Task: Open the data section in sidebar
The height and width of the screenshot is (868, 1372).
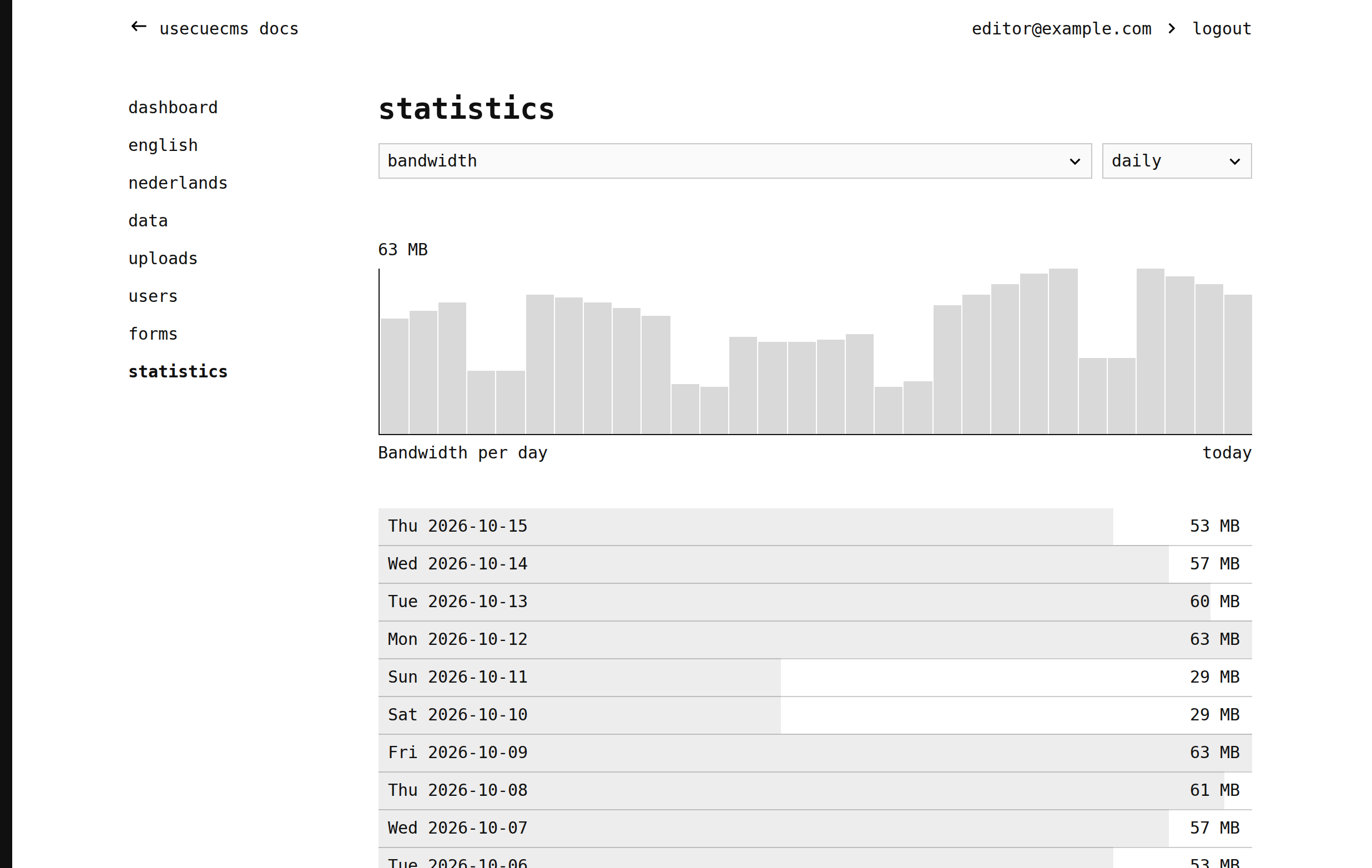Action: (x=148, y=220)
